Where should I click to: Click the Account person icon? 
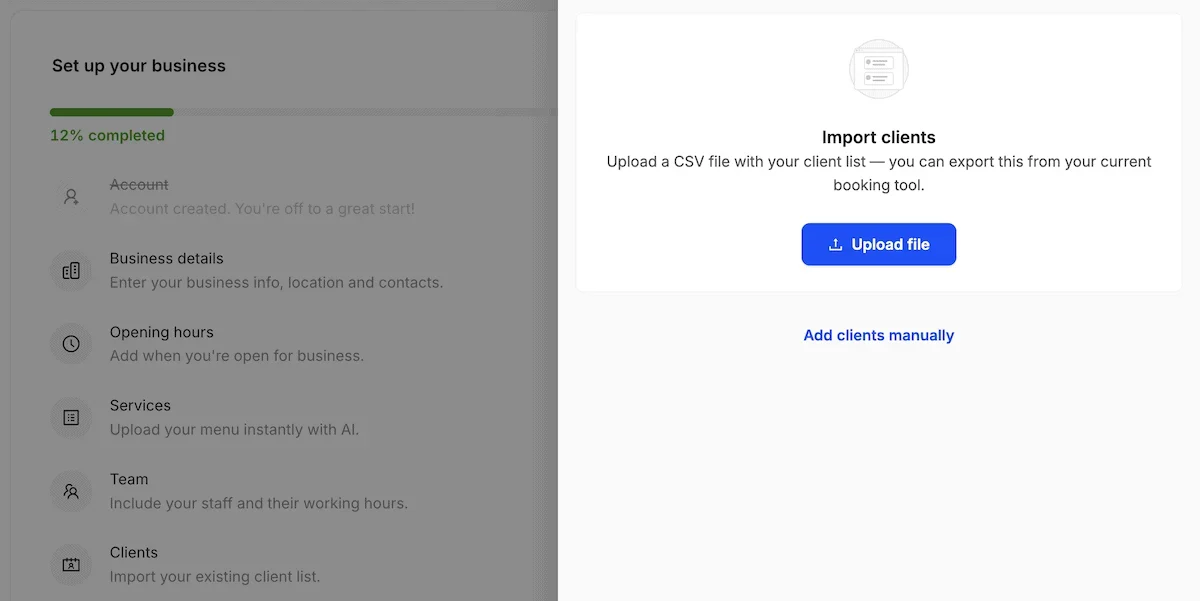pos(71,197)
